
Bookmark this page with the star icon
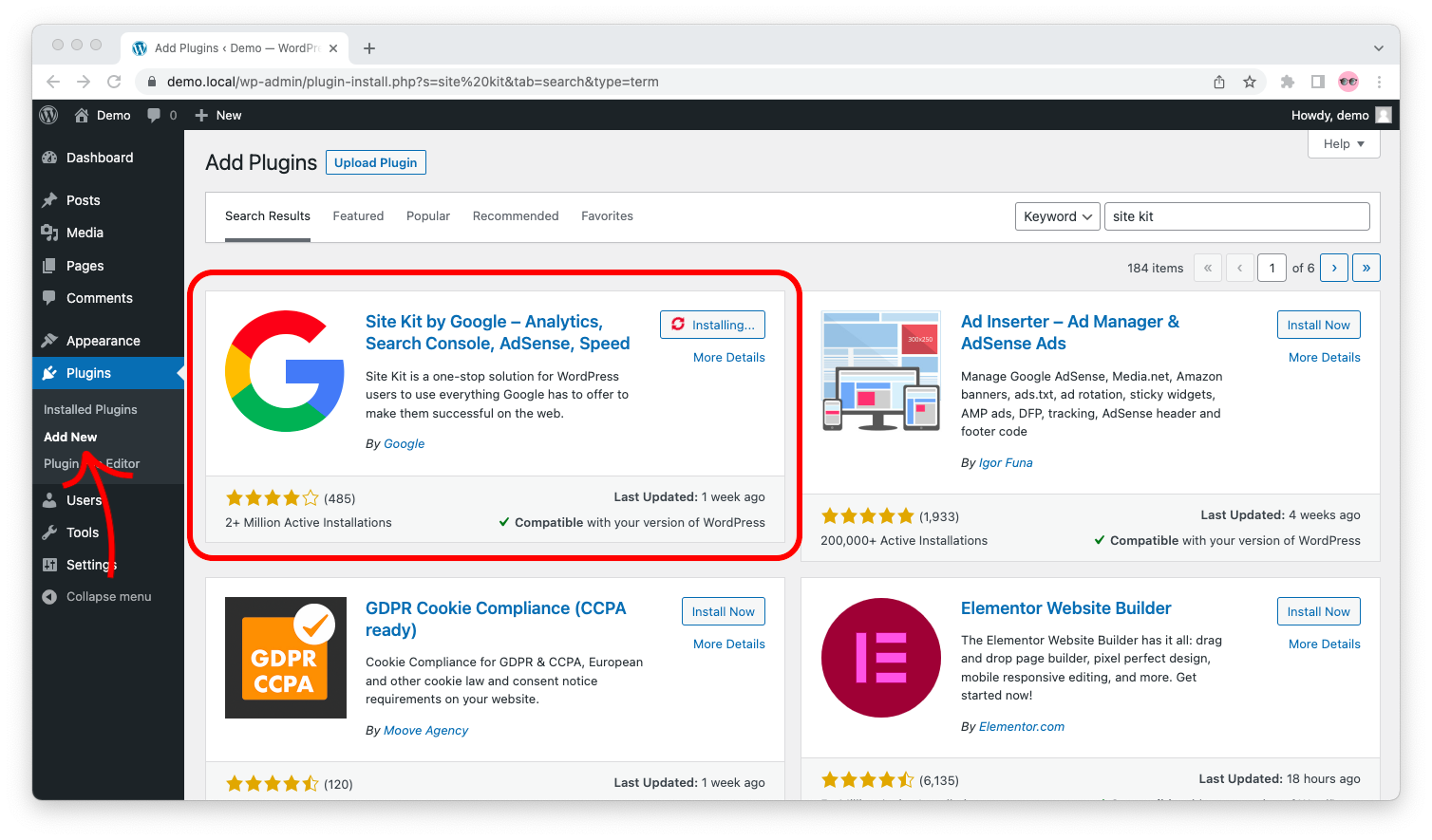(x=1250, y=82)
